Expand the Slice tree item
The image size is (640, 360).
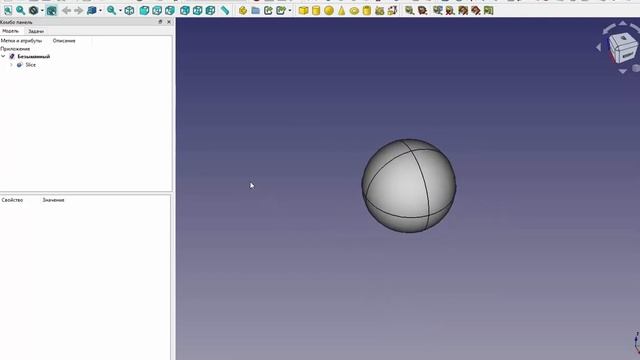11,65
